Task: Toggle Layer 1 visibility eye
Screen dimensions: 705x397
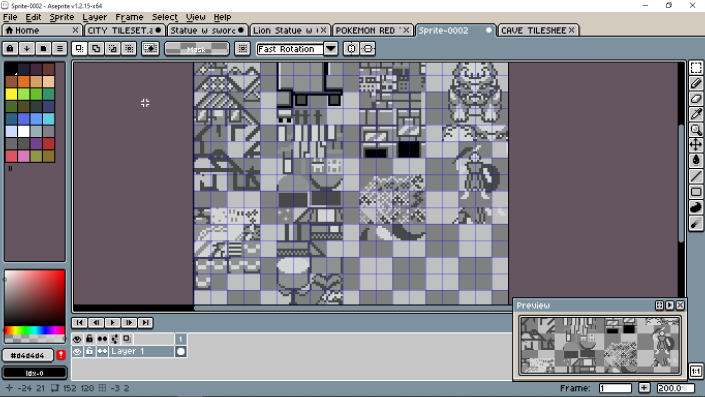Action: click(x=77, y=352)
